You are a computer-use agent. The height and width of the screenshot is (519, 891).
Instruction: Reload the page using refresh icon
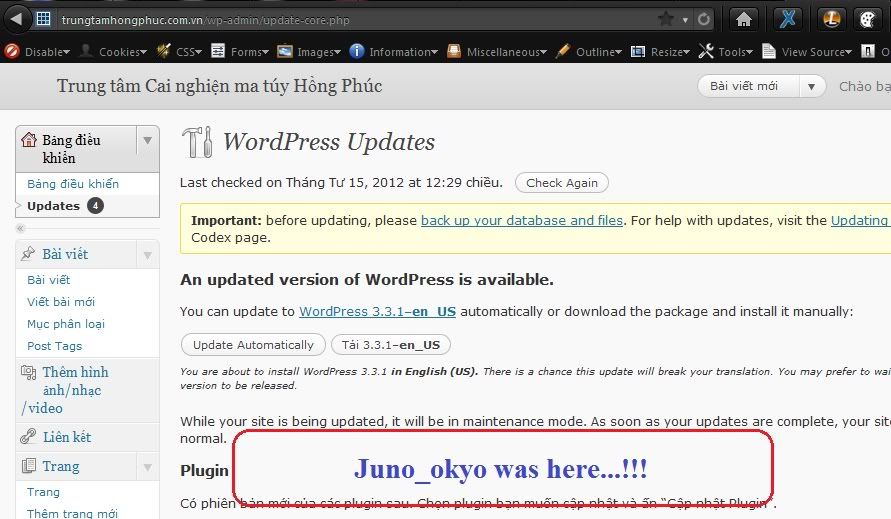click(704, 19)
